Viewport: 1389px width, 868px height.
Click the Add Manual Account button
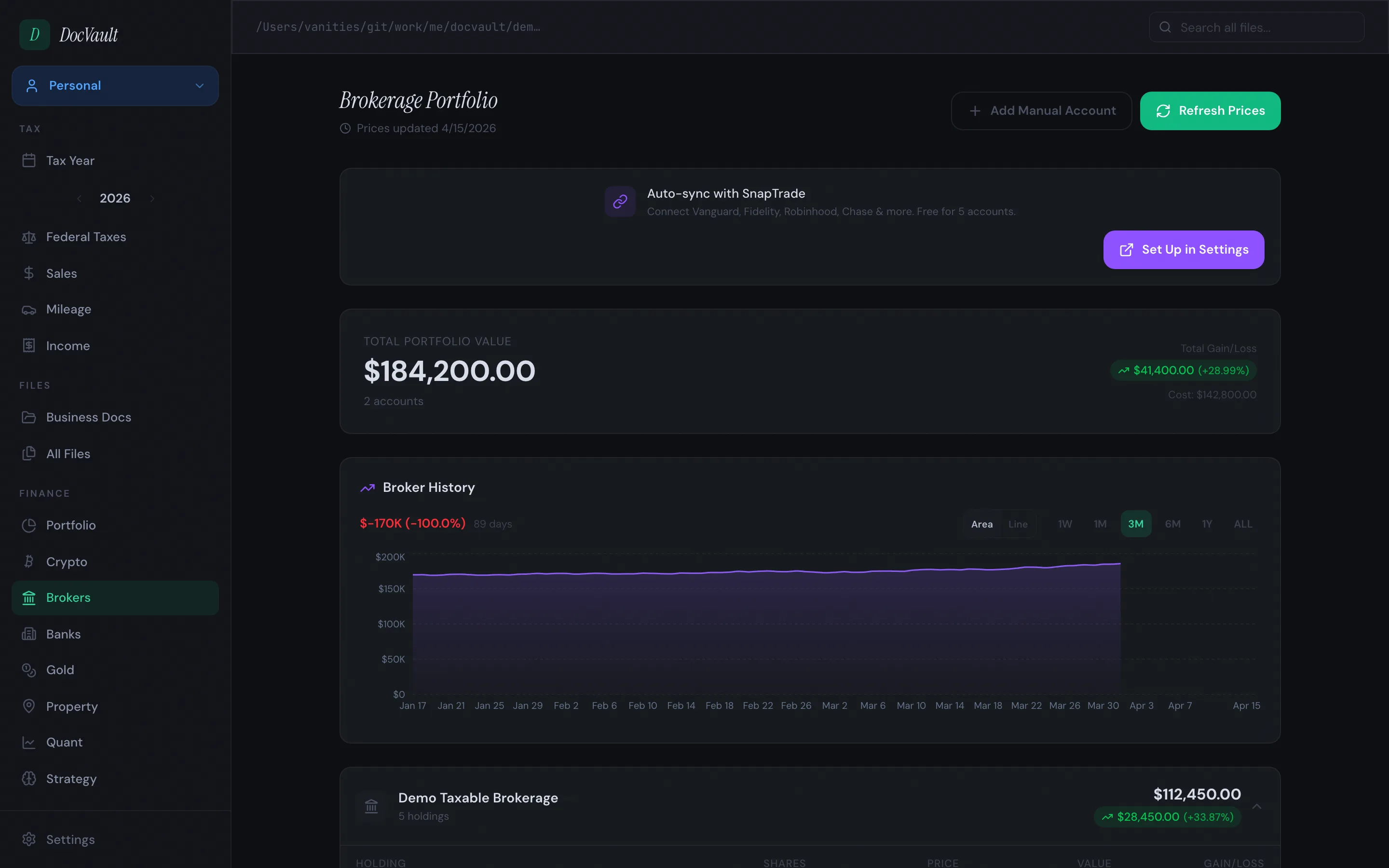pos(1041,111)
